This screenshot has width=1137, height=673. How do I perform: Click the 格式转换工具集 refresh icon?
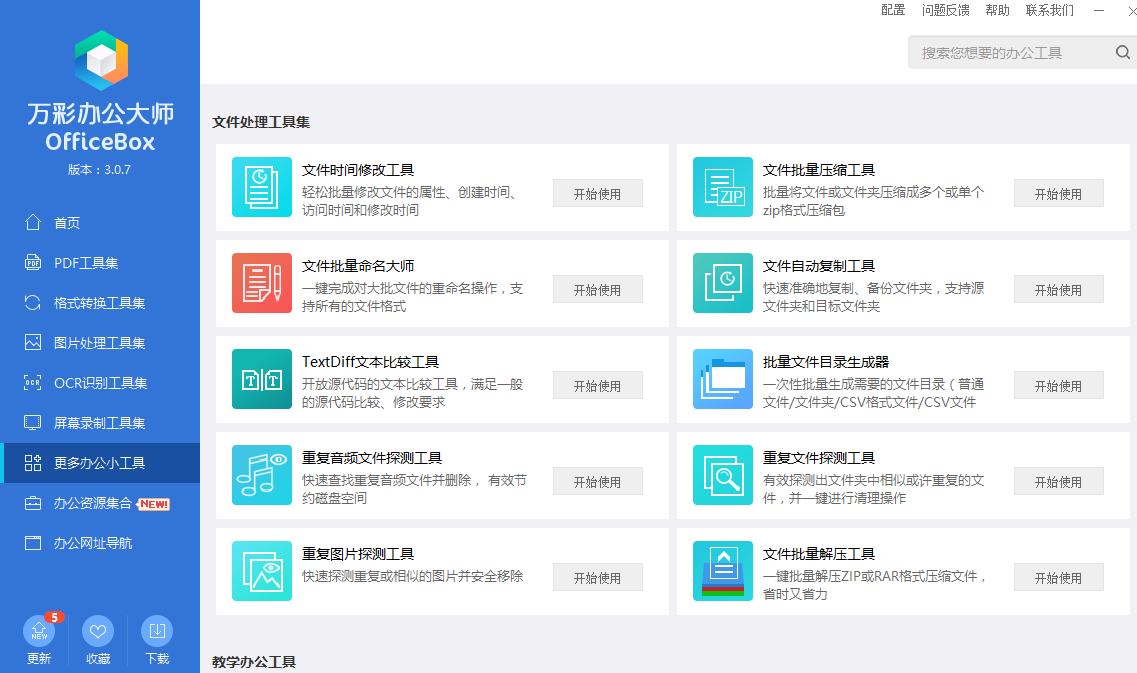(x=33, y=302)
